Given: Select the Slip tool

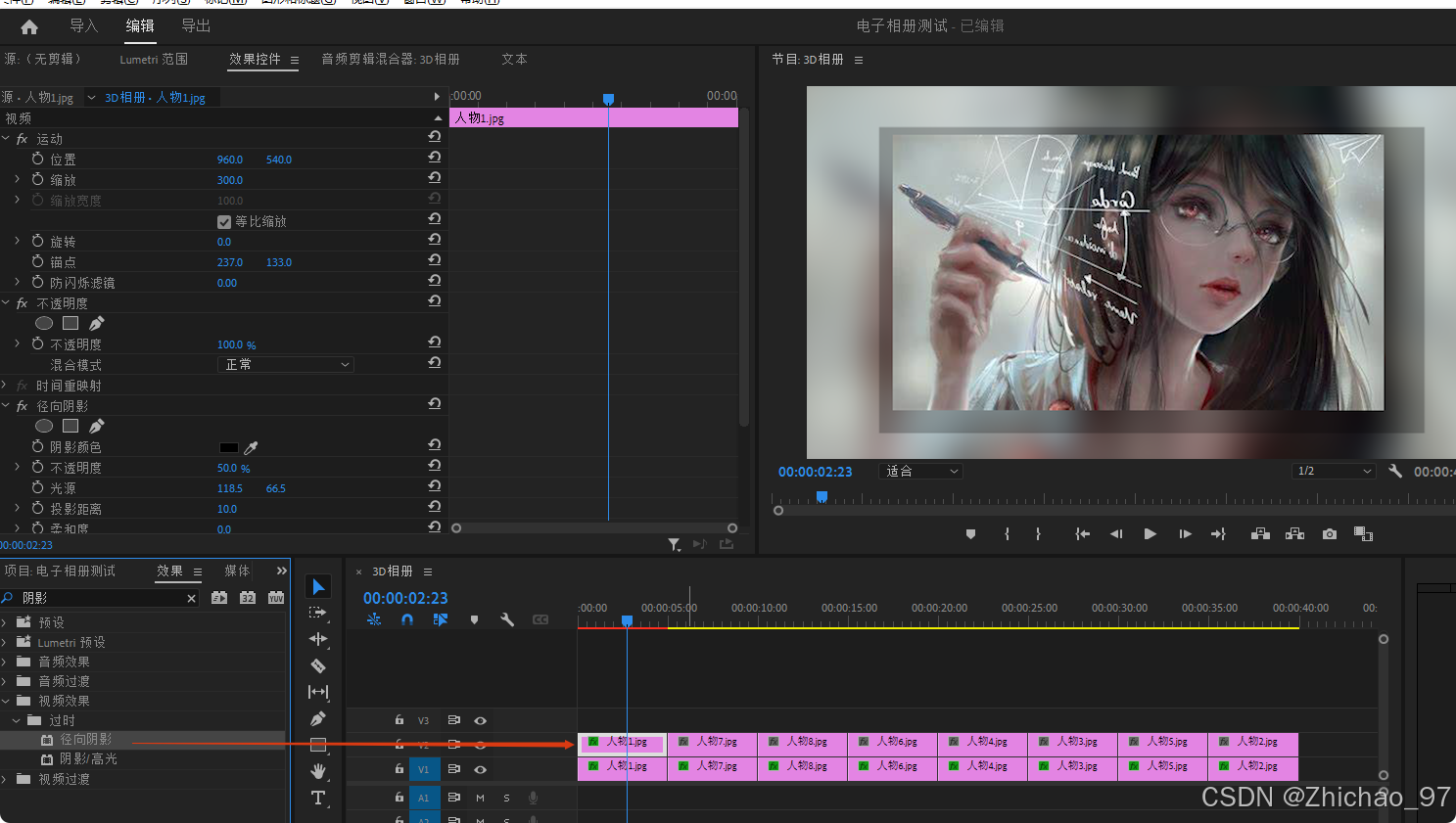Looking at the screenshot, I should pyautogui.click(x=318, y=692).
